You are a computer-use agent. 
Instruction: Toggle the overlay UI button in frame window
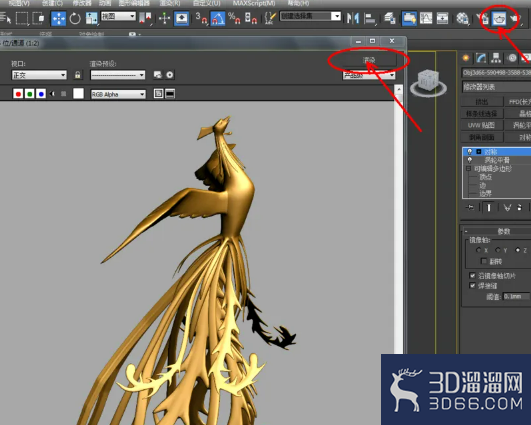[x=158, y=93]
